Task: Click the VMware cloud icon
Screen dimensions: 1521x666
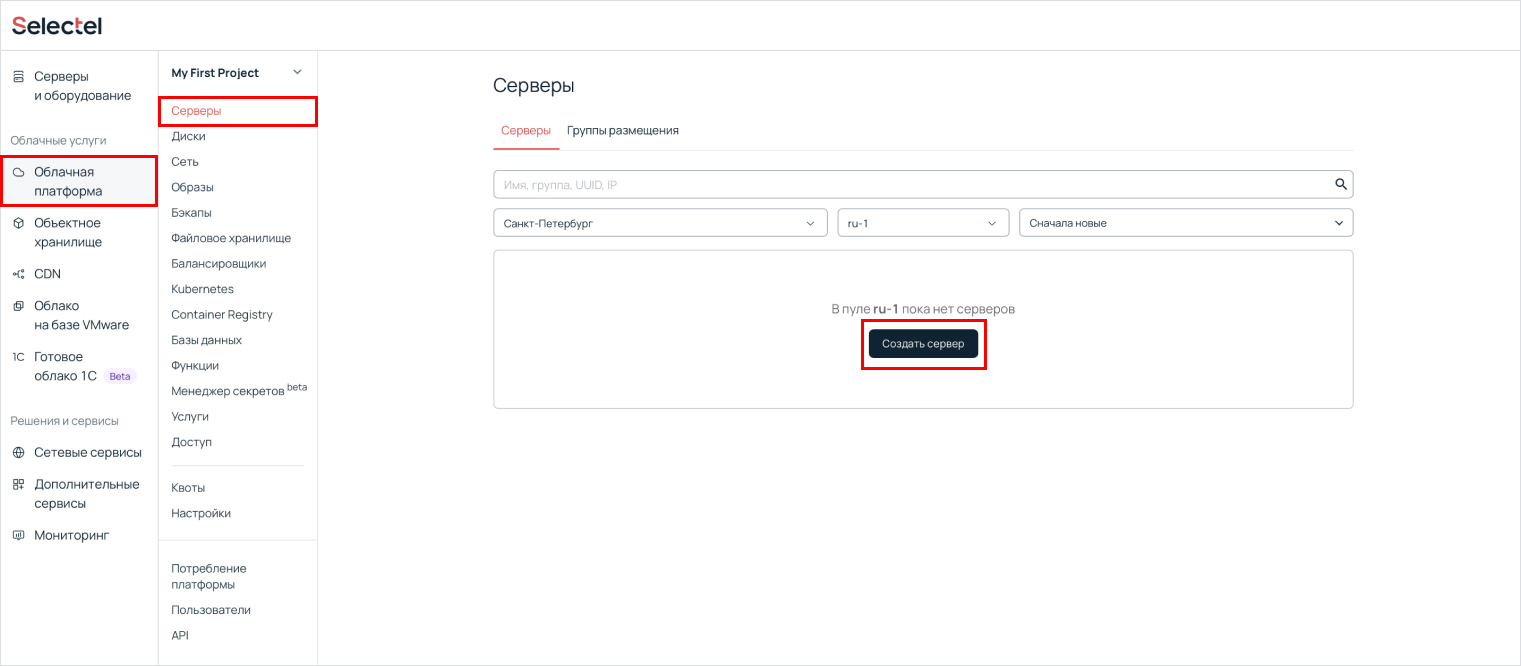Action: coord(18,306)
